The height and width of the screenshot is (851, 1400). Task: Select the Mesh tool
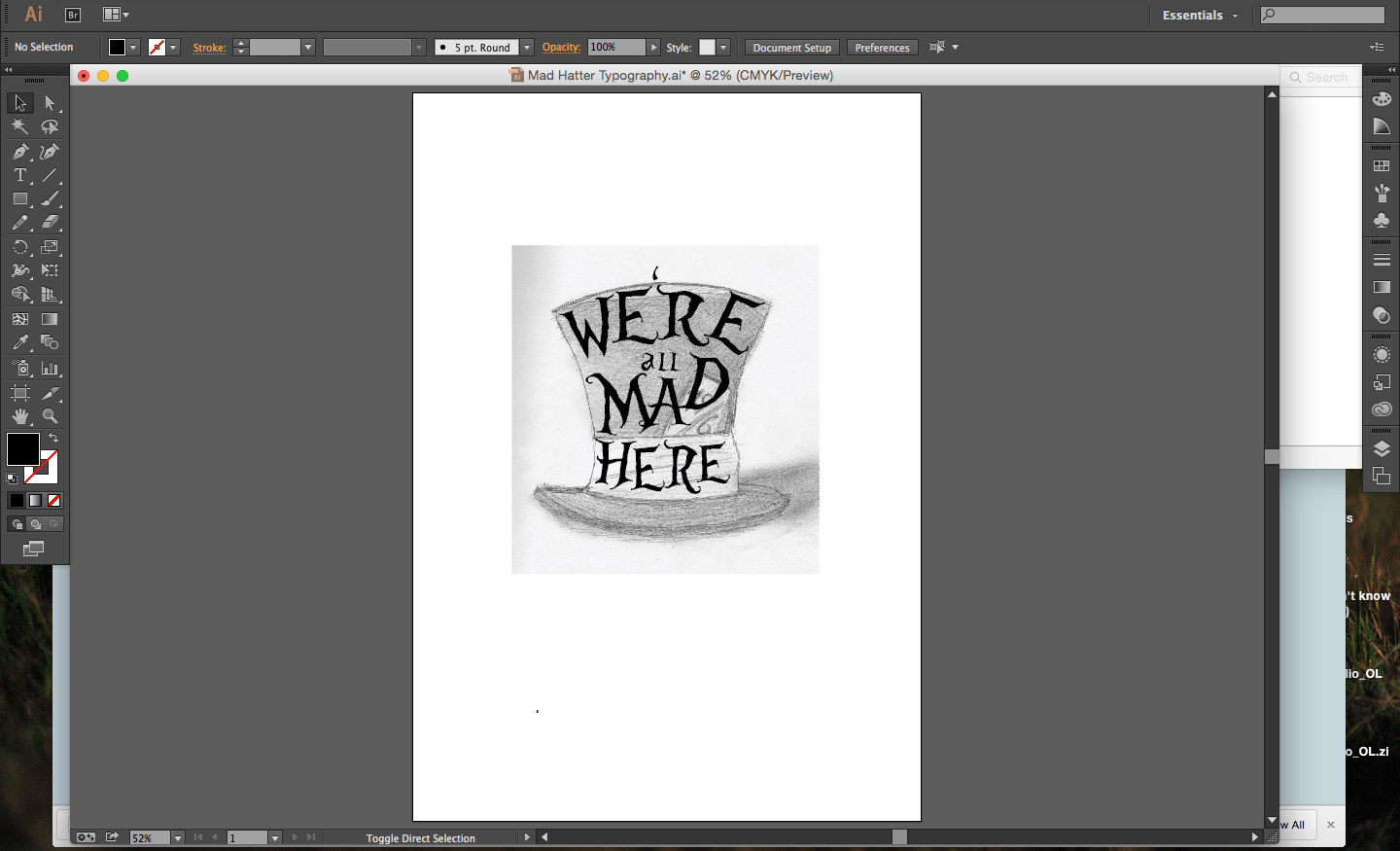tap(20, 319)
